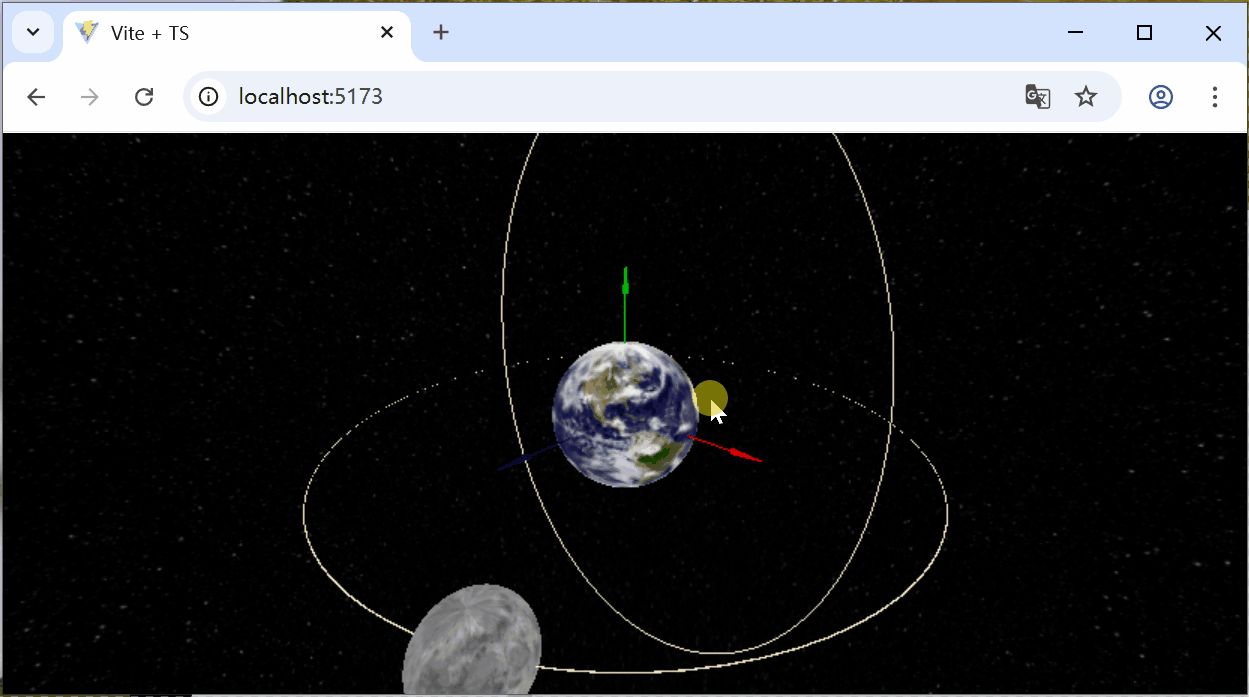Screen dimensions: 1249x697
Task: Close the Vite + TS tab
Action: point(387,33)
